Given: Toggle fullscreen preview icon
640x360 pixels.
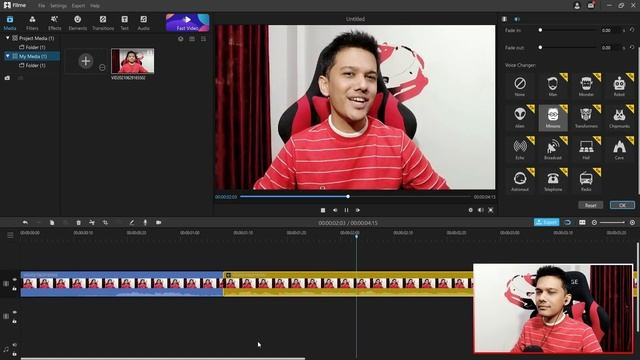Looking at the screenshot, I should coord(491,210).
